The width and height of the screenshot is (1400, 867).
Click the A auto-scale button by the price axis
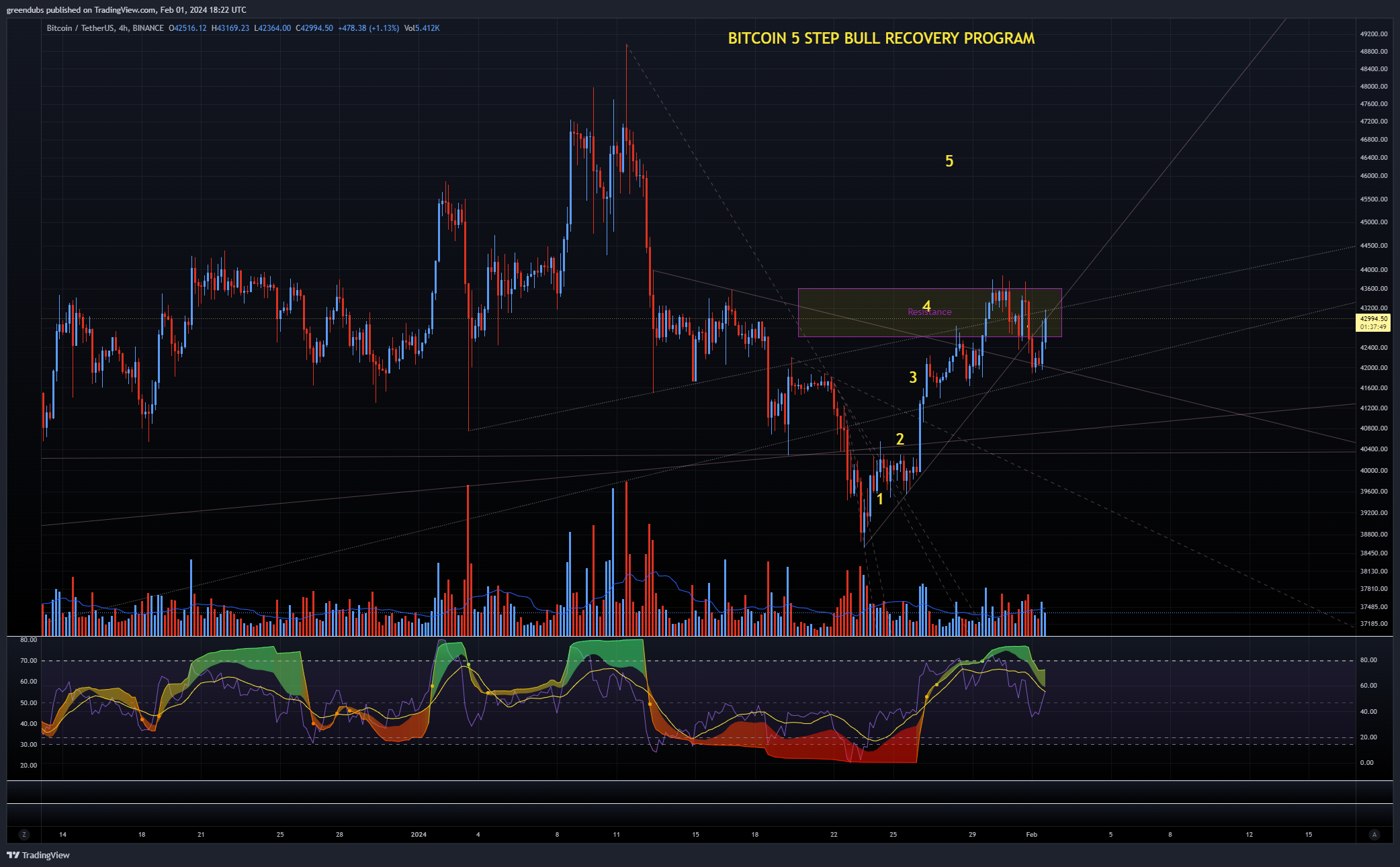click(1374, 835)
